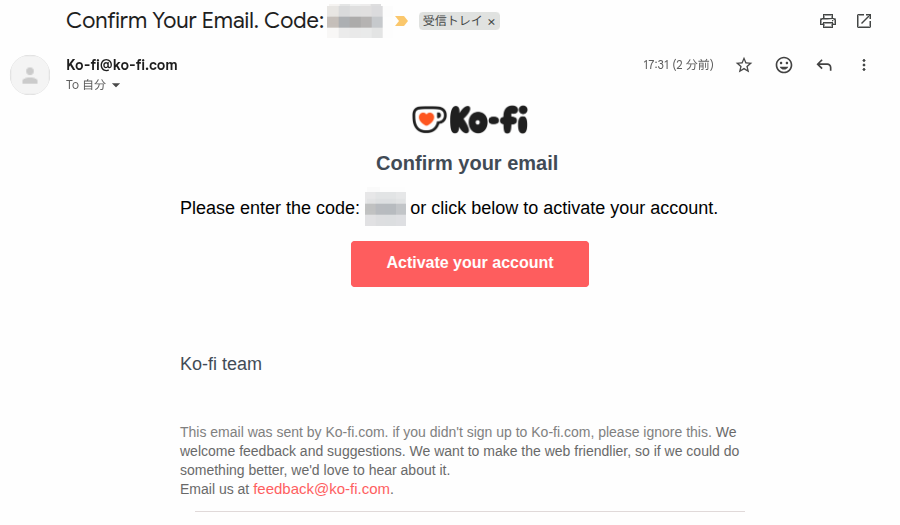Image resolution: width=900 pixels, height=525 pixels.
Task: Toggle the yellow importance marker
Action: pyautogui.click(x=401, y=21)
